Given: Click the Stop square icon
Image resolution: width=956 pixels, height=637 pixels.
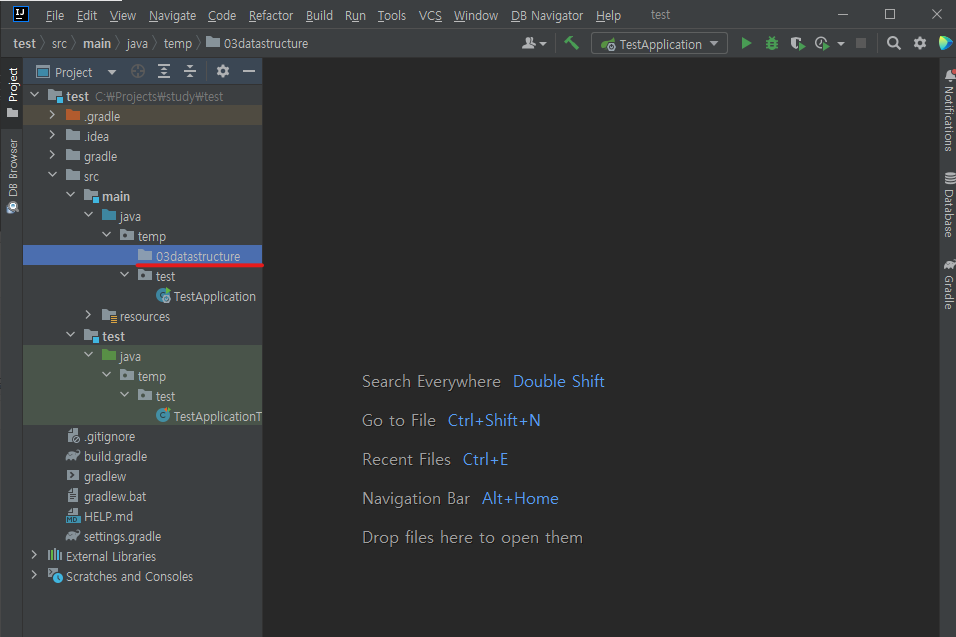Looking at the screenshot, I should coord(861,43).
